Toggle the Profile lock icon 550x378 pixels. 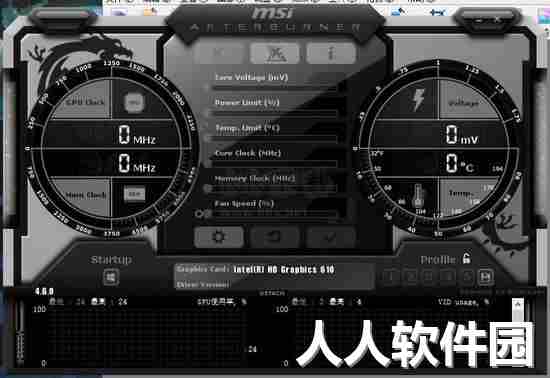point(466,258)
